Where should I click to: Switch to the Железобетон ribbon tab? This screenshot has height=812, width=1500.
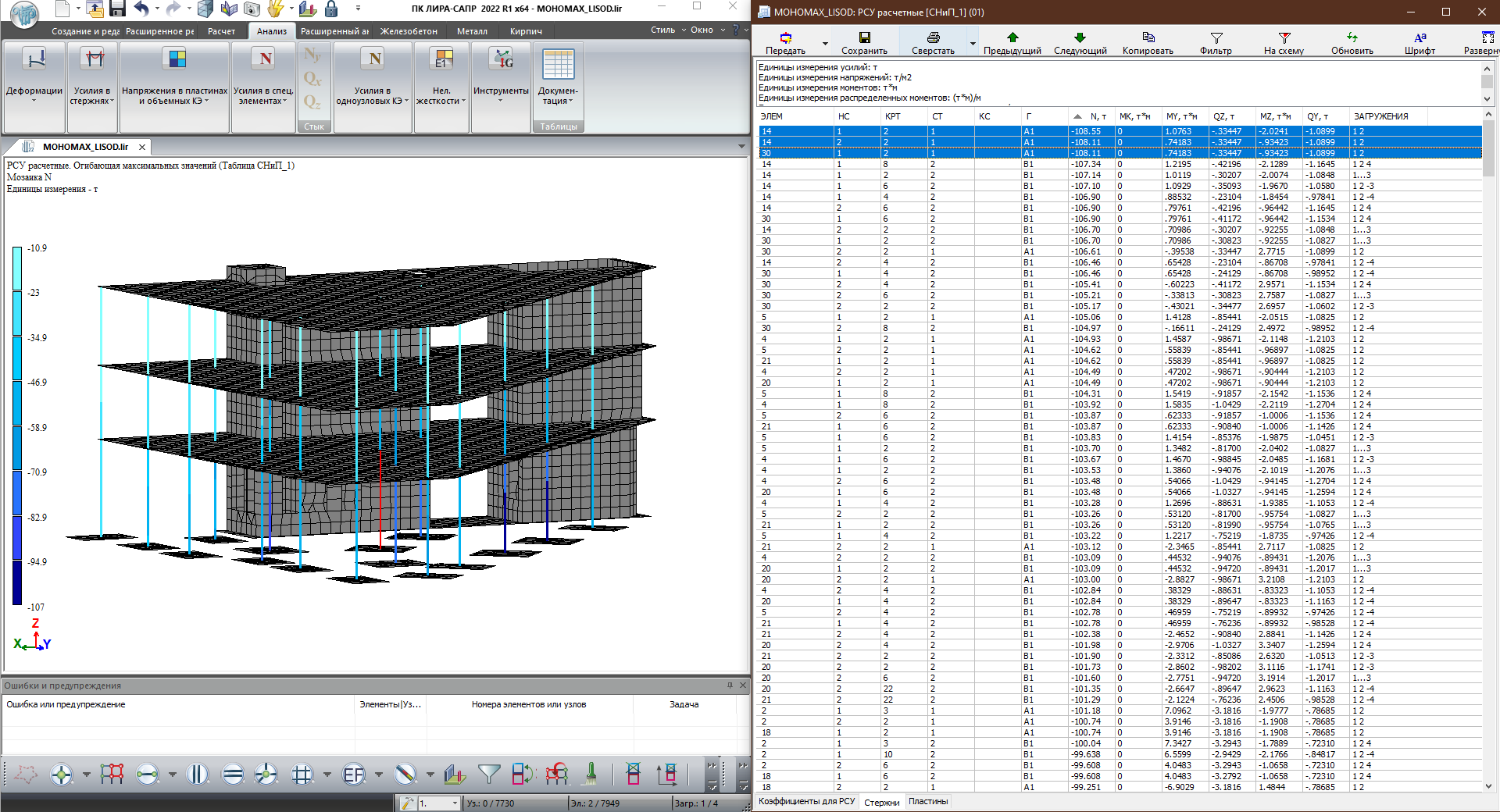coord(409,31)
